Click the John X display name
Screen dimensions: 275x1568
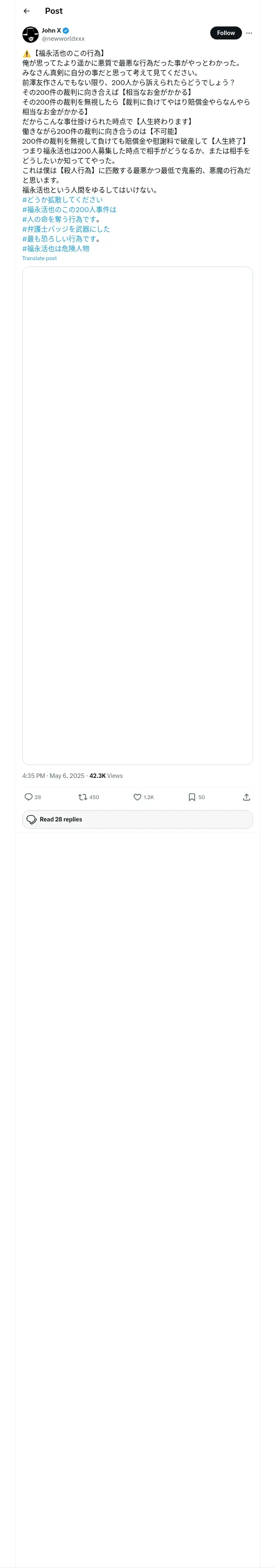51,31
